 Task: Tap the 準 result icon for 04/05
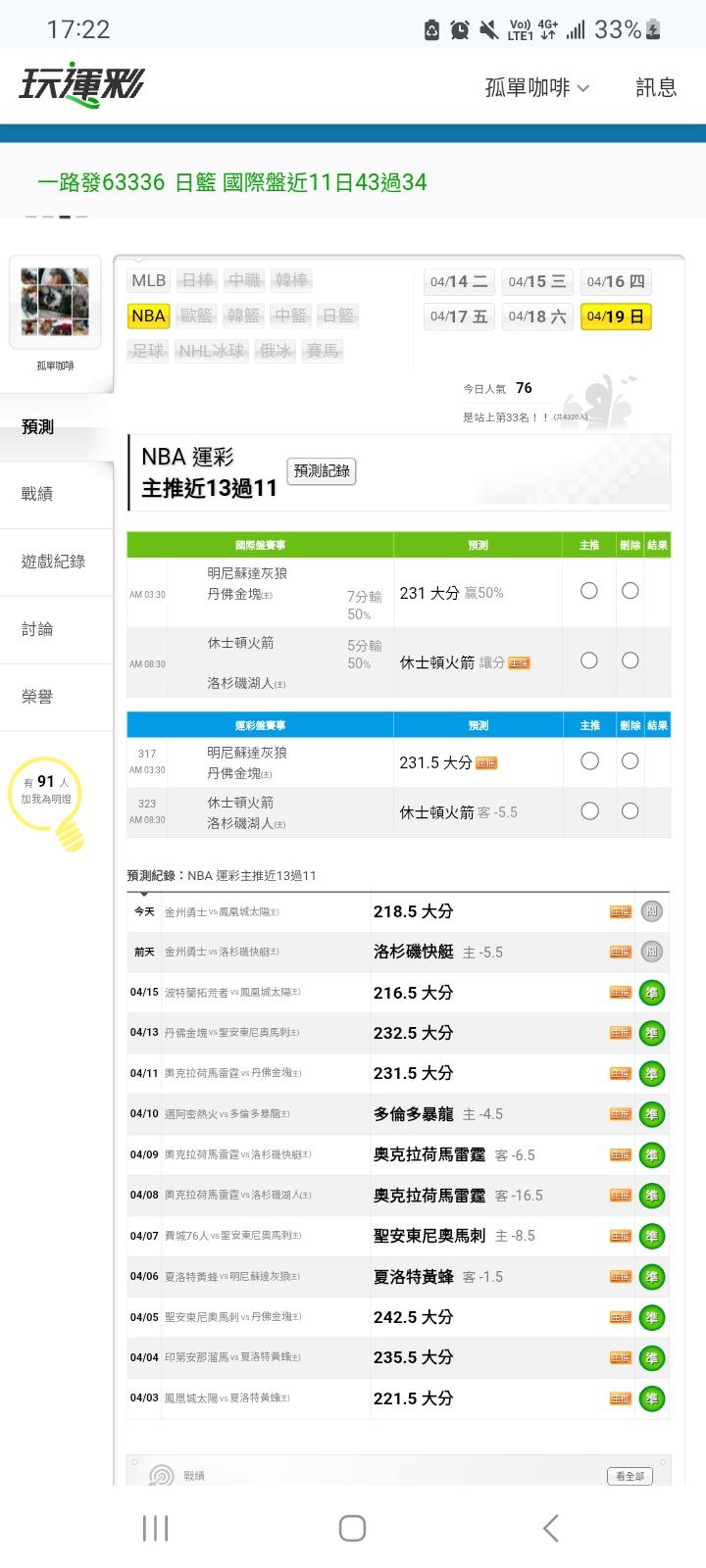[x=651, y=1318]
